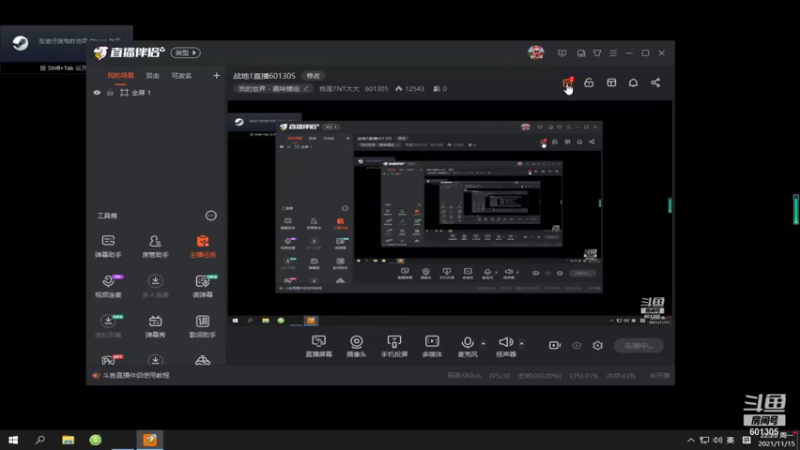Switch to 我的场景 scene tab
The width and height of the screenshot is (800, 450).
coord(120,76)
